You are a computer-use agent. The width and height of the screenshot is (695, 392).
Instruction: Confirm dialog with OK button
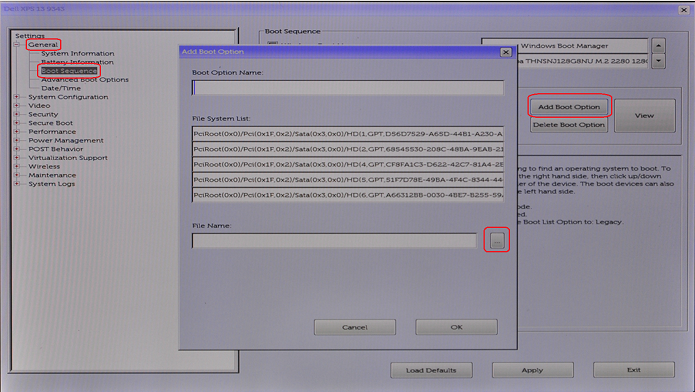click(456, 327)
